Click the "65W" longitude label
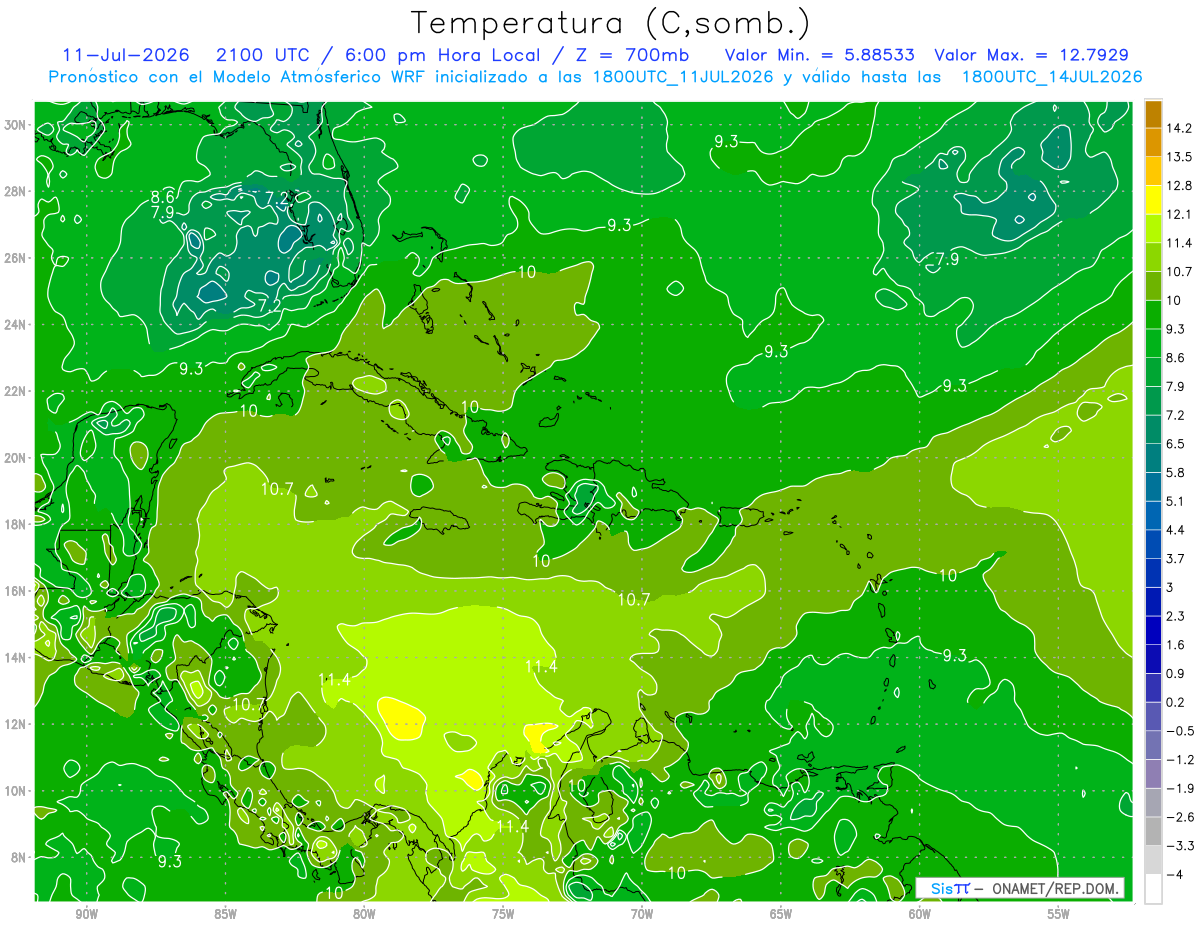The height and width of the screenshot is (927, 1200). (x=781, y=914)
